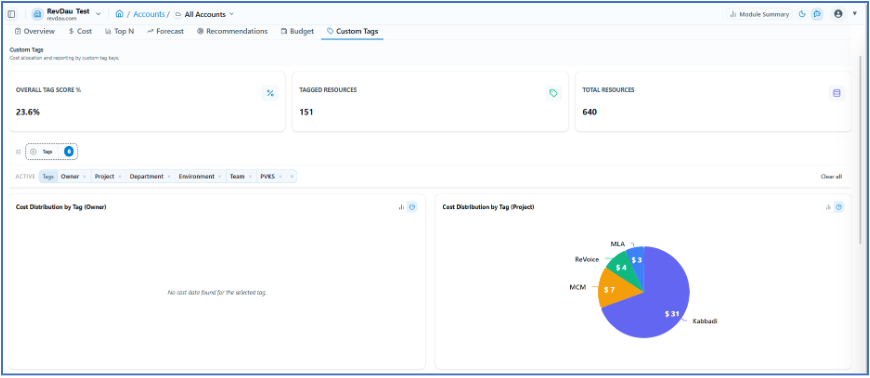The image size is (870, 378).
Task: Toggle dark mode with the moon icon
Action: tap(802, 14)
